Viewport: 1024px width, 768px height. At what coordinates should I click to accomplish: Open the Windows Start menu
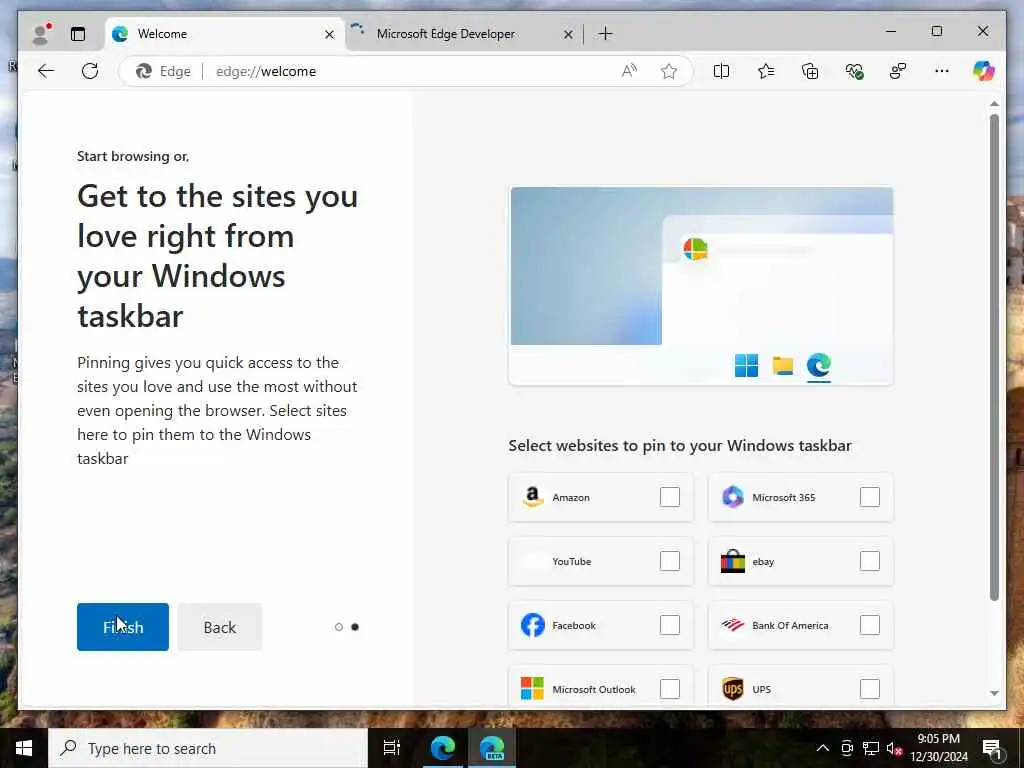tap(24, 748)
